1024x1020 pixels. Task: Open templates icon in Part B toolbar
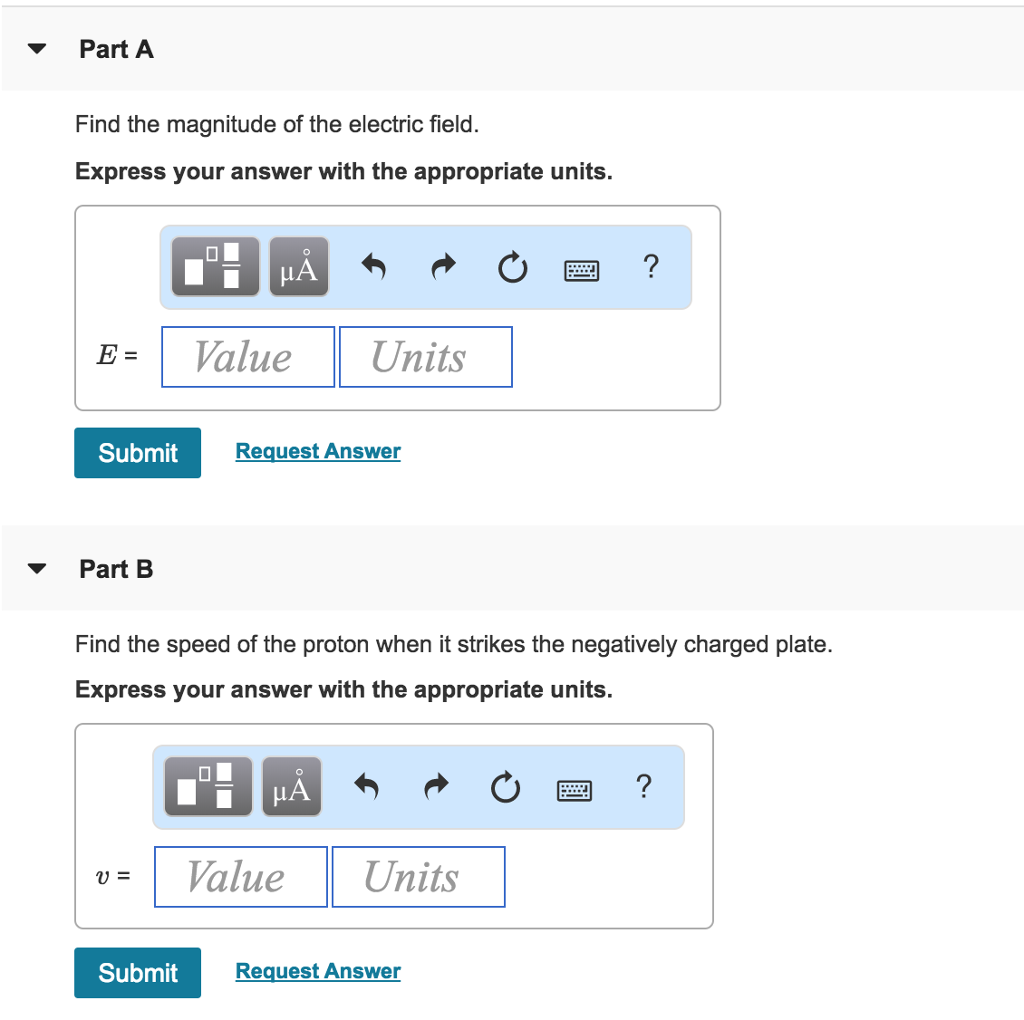click(x=208, y=787)
